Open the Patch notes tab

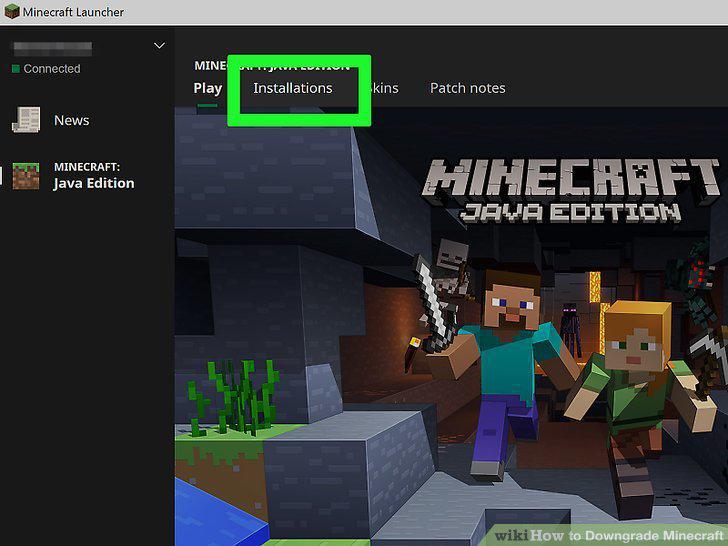point(468,88)
